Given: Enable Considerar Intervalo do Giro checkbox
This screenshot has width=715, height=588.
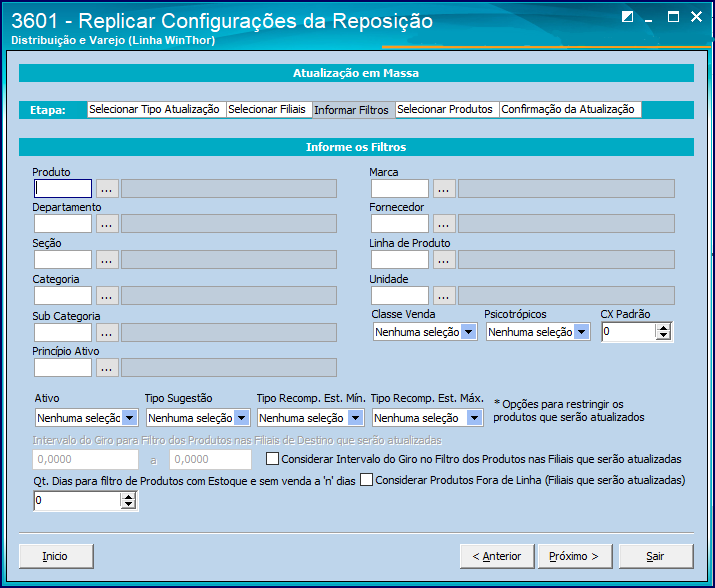Looking at the screenshot, I should [x=272, y=458].
